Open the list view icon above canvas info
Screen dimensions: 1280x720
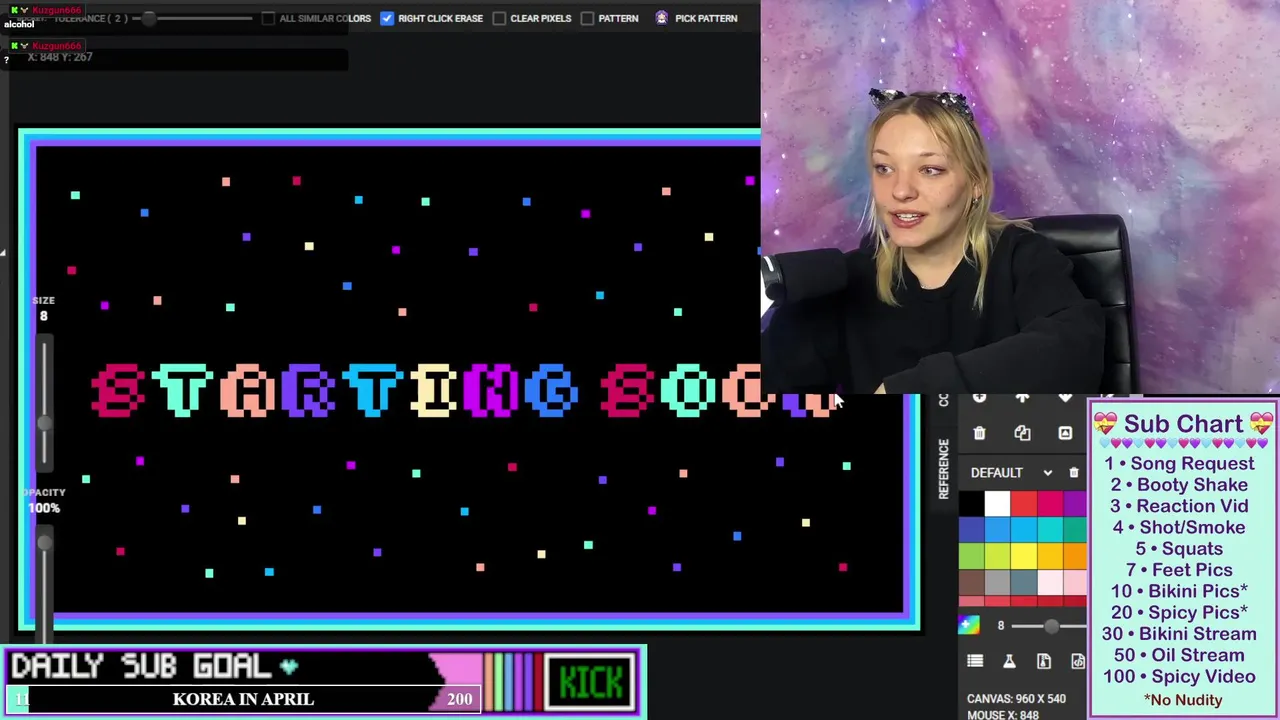(975, 661)
